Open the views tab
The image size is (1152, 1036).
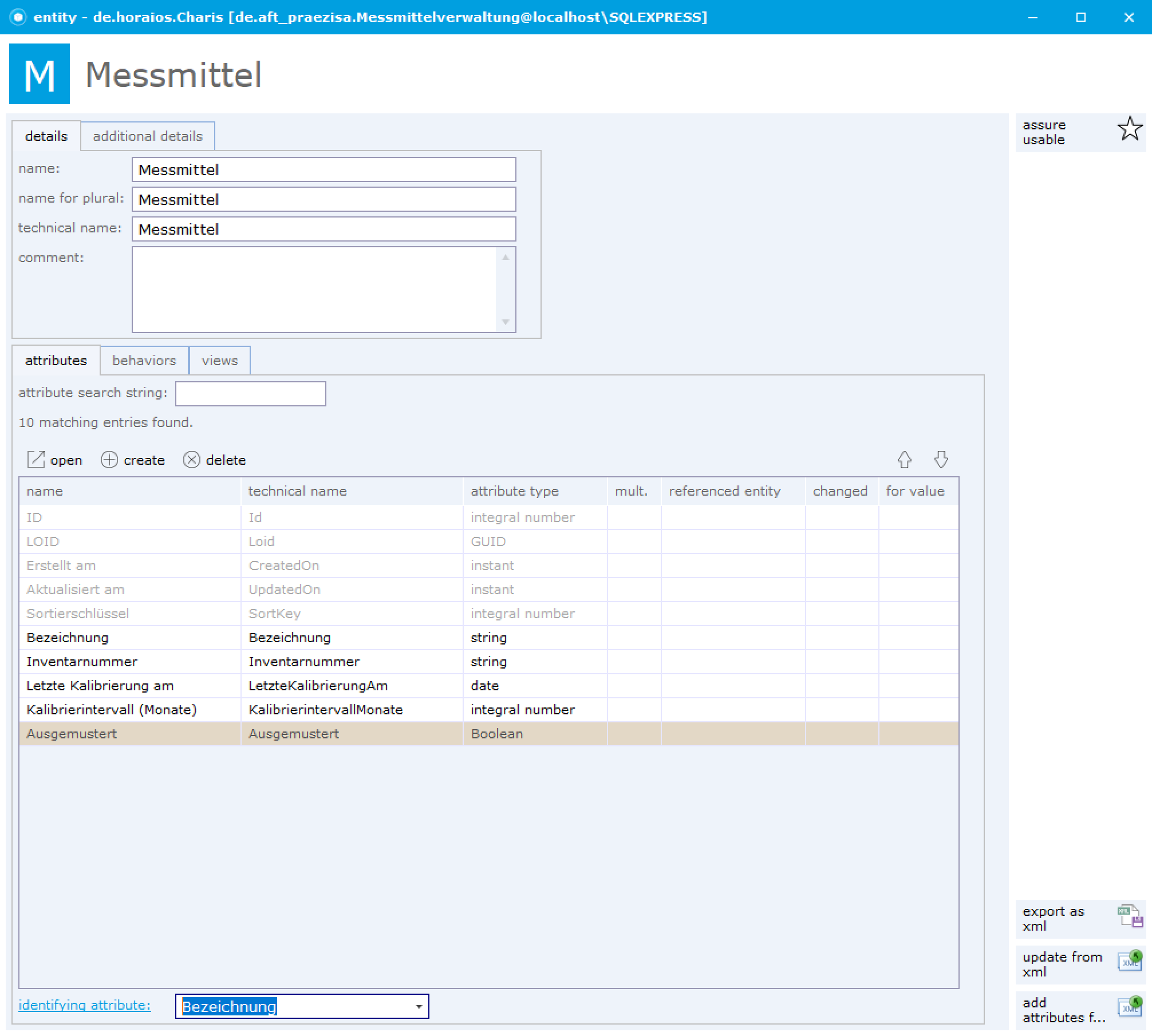[x=220, y=361]
